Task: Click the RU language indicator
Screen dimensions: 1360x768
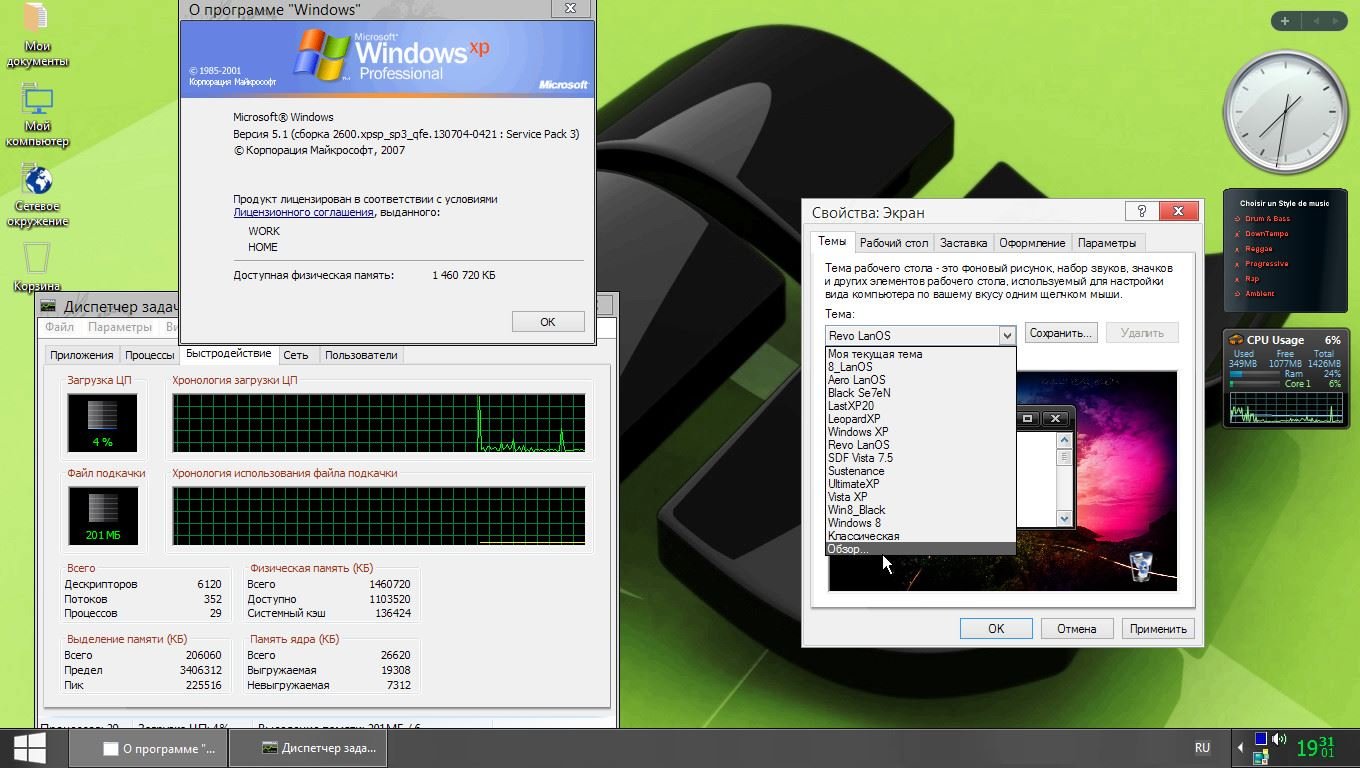Action: 1202,747
